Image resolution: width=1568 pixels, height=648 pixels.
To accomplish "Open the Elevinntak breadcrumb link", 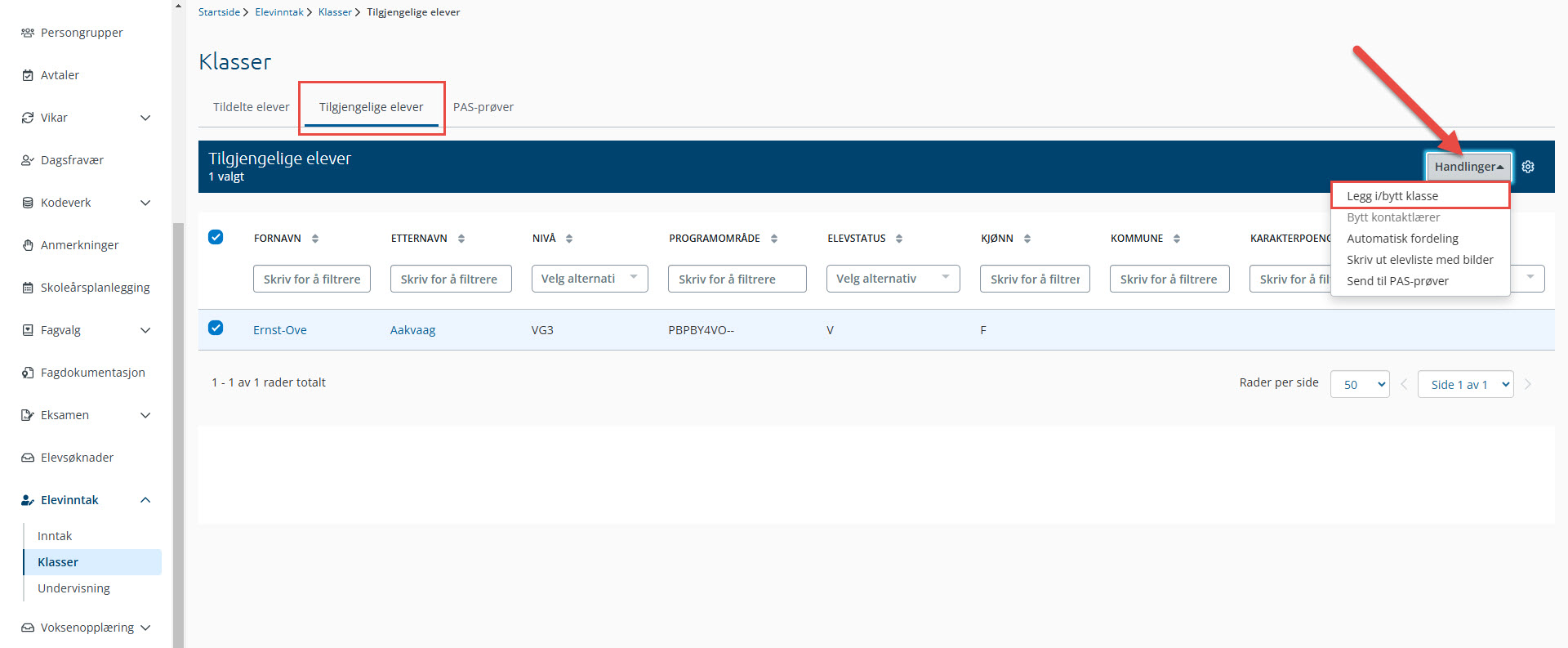I will coord(279,12).
